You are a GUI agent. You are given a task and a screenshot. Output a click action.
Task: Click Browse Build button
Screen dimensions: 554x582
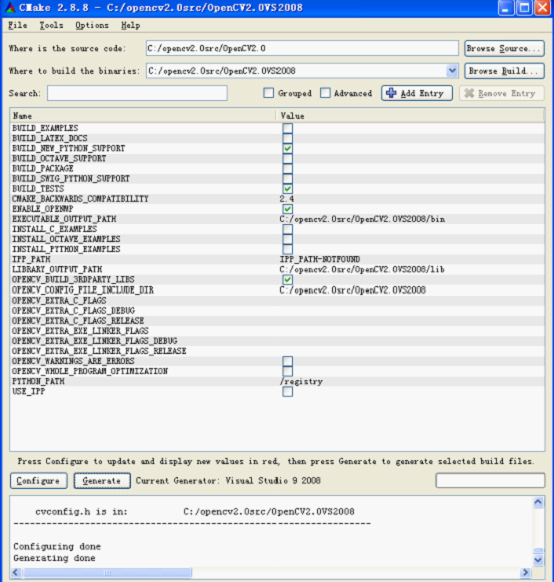[x=504, y=71]
